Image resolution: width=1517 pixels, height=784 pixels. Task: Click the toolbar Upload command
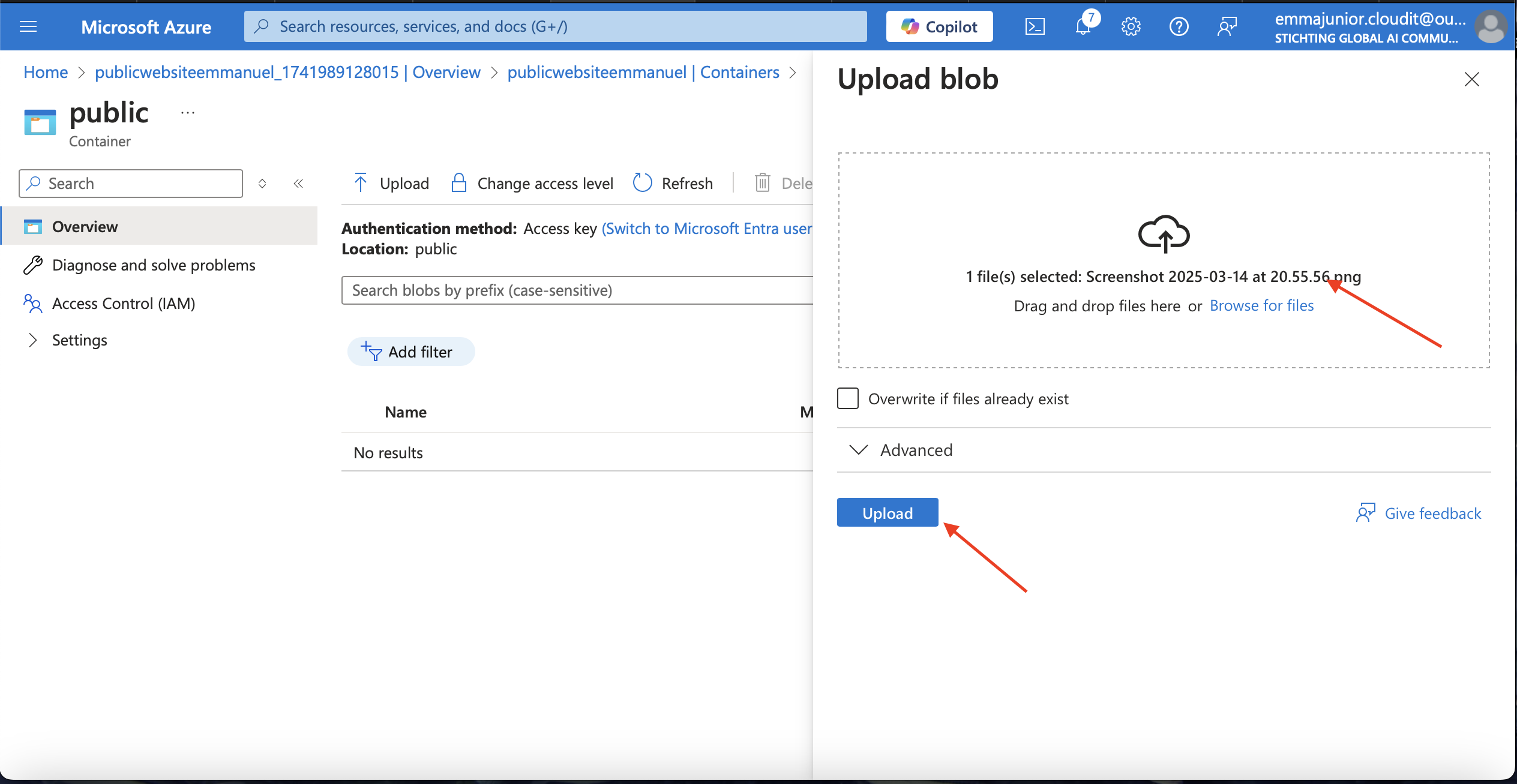(391, 183)
